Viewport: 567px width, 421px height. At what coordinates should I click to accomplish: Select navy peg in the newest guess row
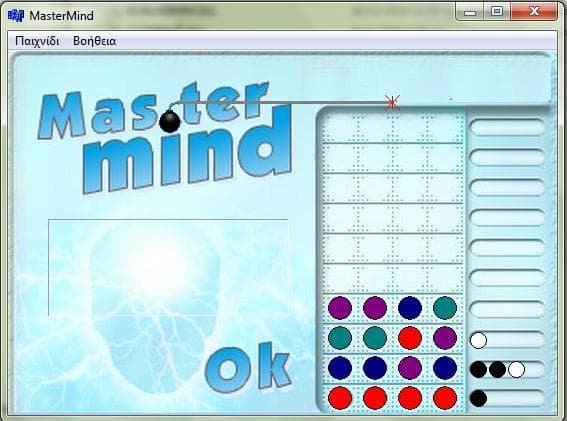[x=410, y=308]
